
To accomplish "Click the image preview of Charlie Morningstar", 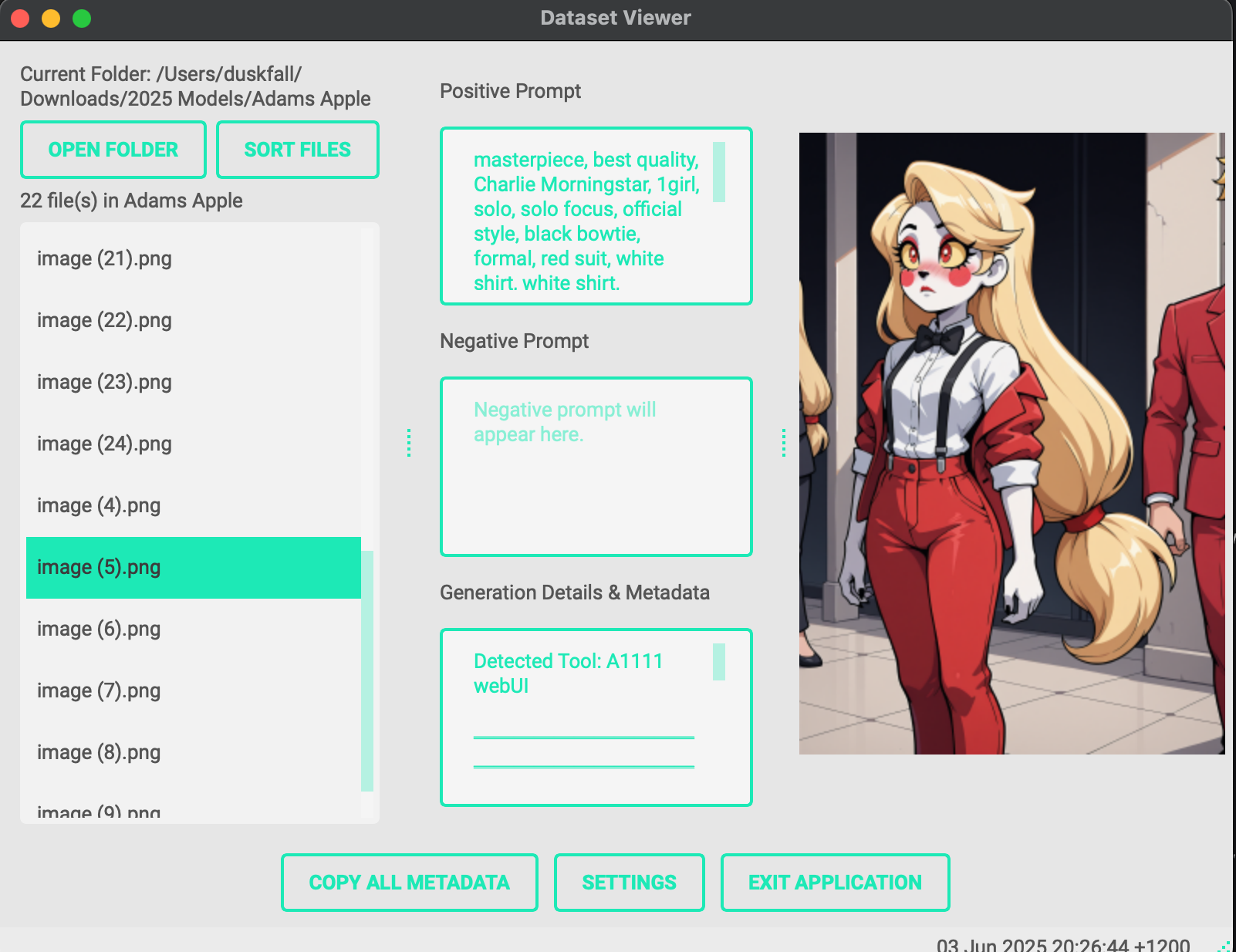I will point(1012,444).
